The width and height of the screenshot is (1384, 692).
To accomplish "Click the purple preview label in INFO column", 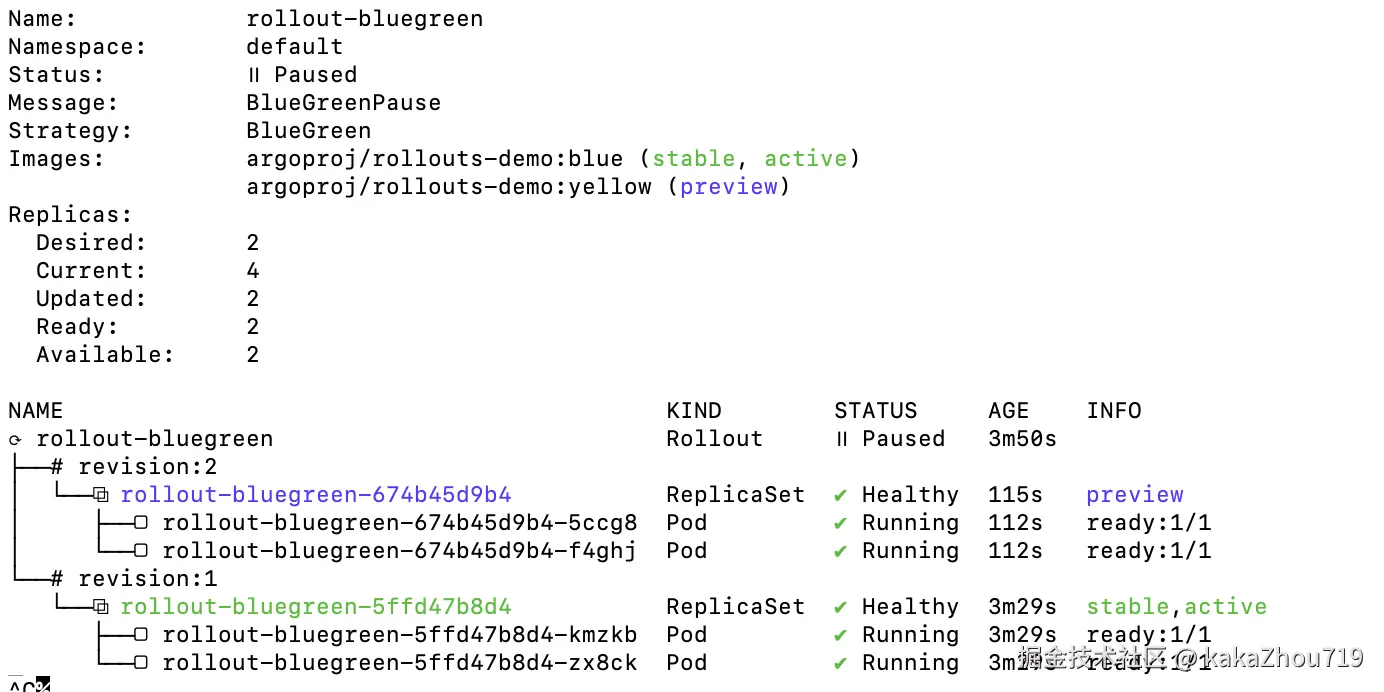I will (x=1135, y=495).
